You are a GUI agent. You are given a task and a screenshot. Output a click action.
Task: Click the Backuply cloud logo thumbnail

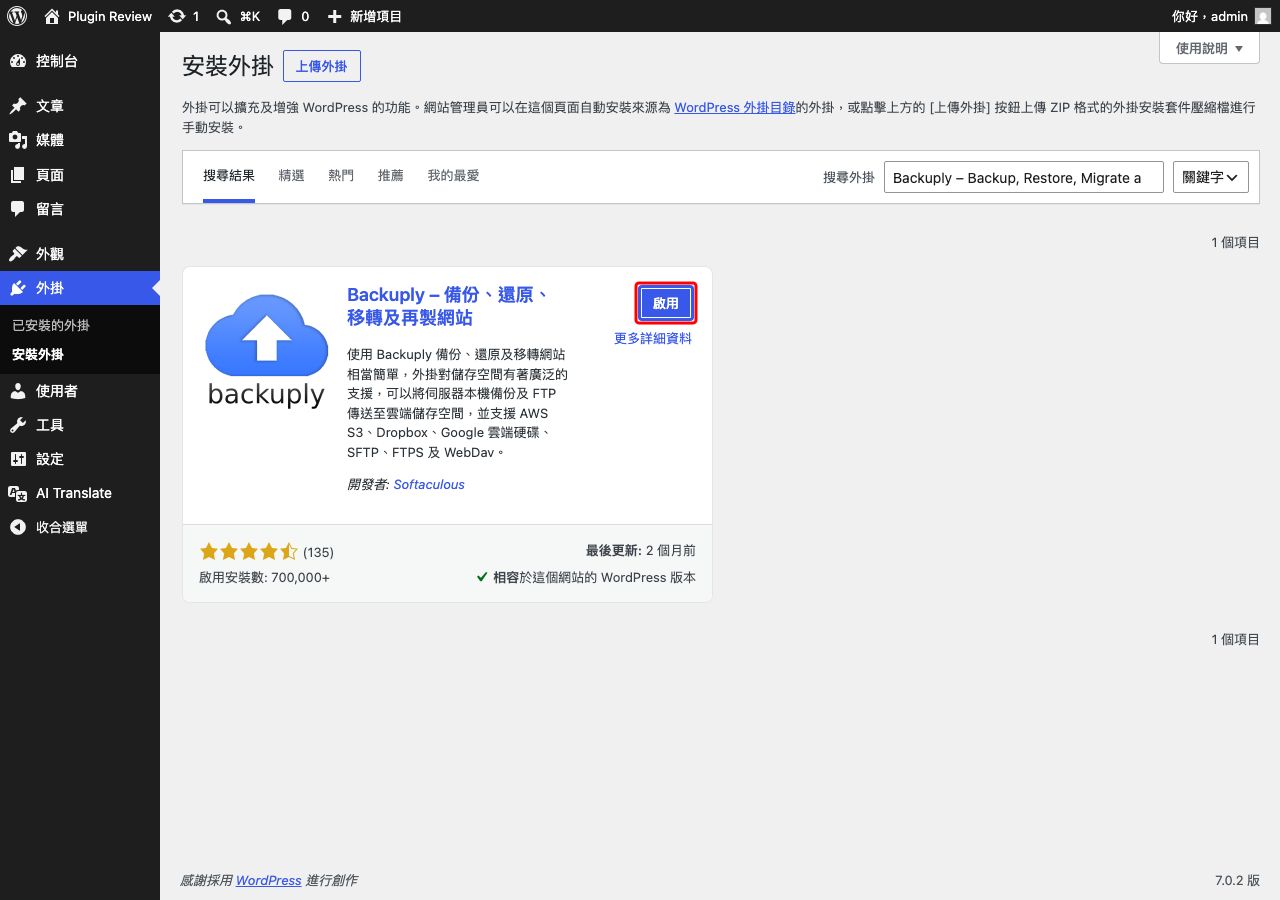pyautogui.click(x=267, y=351)
